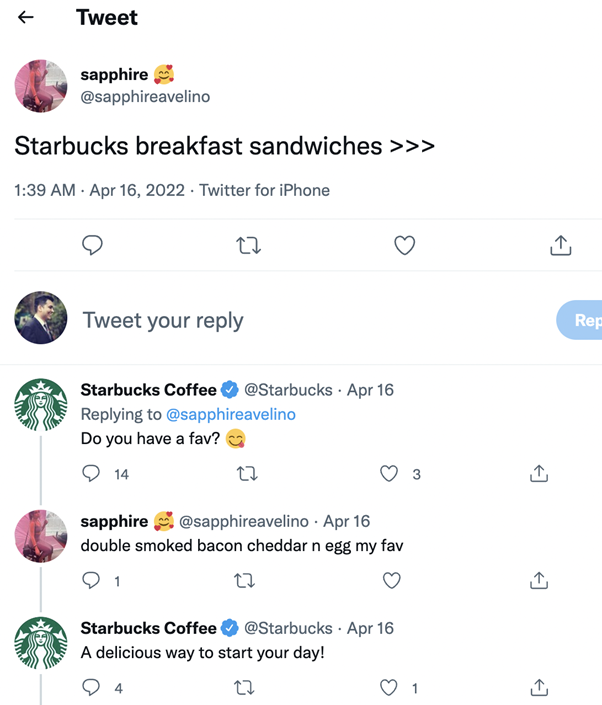602x705 pixels.
Task: Click the blue Reply button
Action: pyautogui.click(x=581, y=320)
